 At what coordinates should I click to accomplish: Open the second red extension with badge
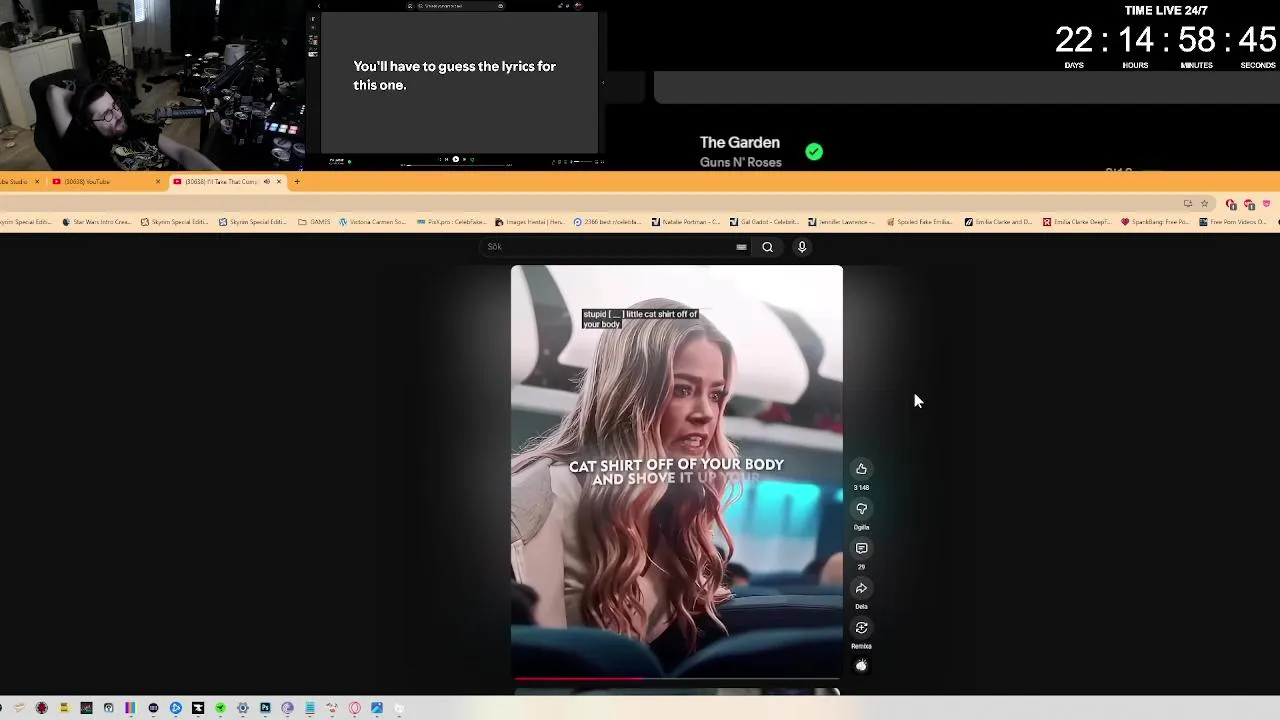pos(1249,204)
